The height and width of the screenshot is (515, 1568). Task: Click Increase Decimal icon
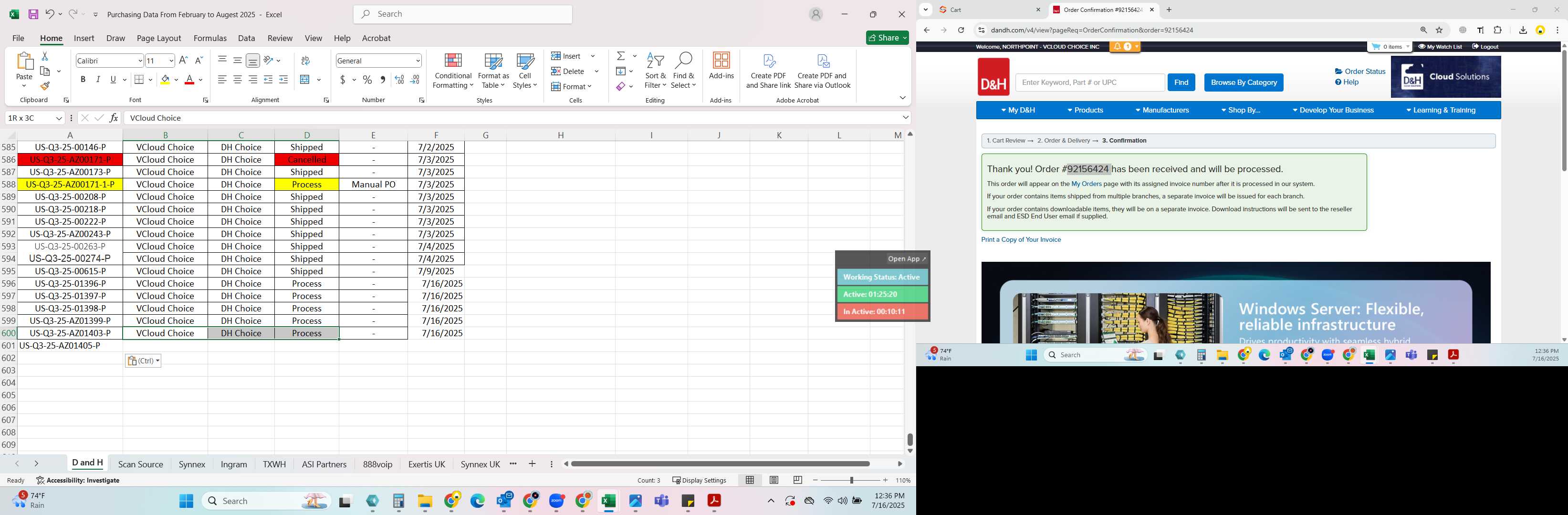pyautogui.click(x=399, y=80)
